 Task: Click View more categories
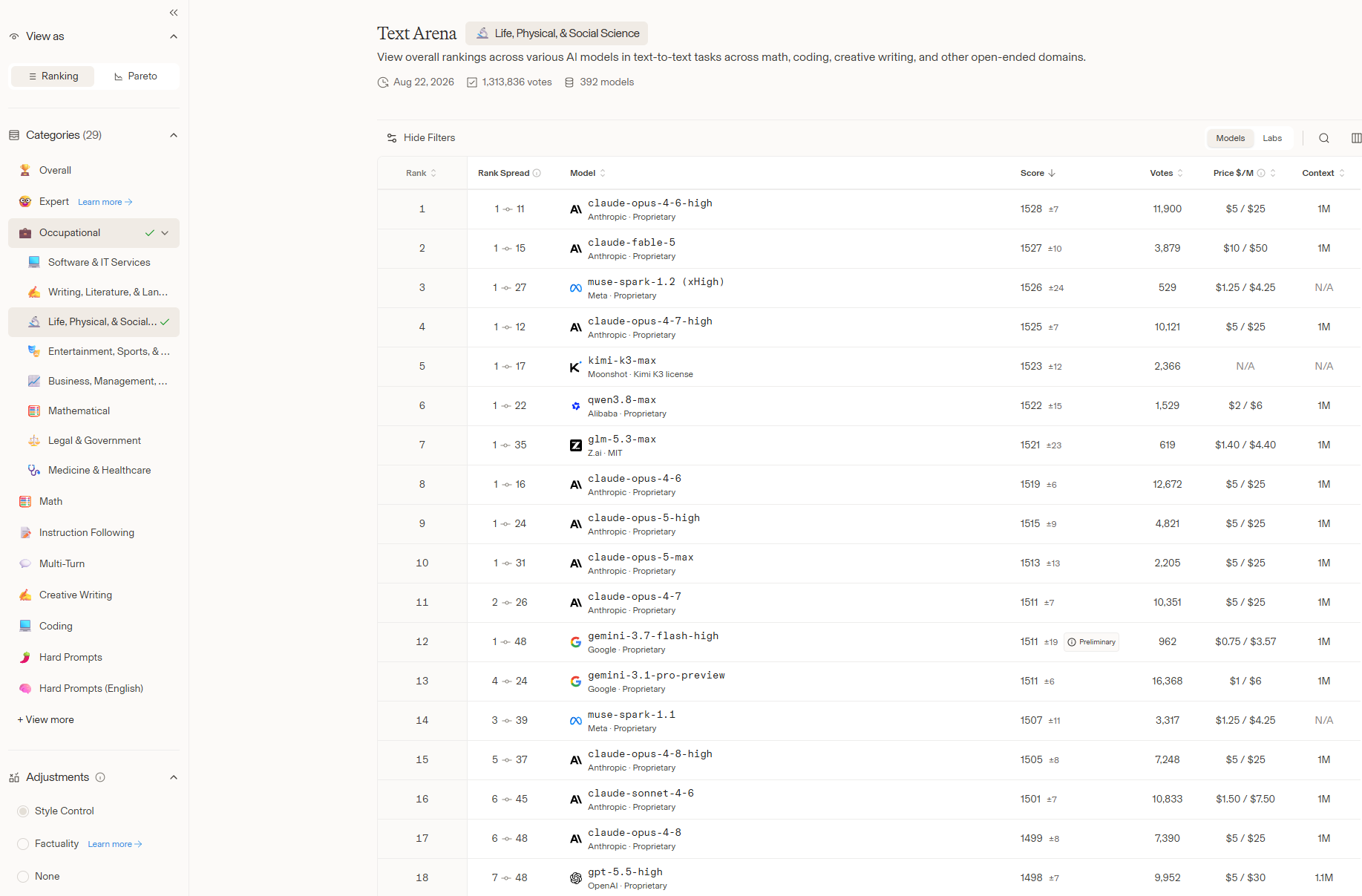point(46,719)
